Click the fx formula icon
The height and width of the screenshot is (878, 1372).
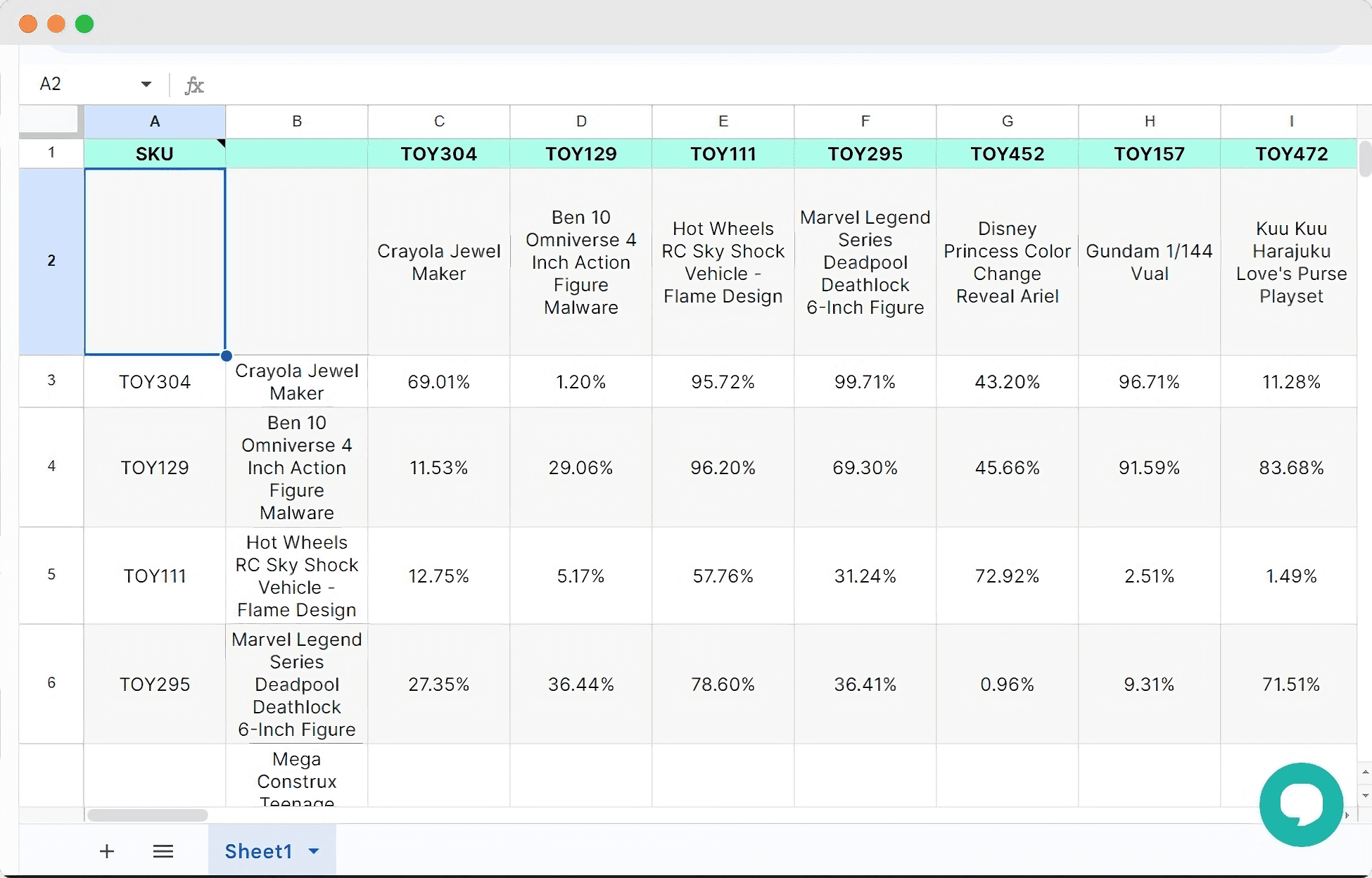(x=194, y=85)
